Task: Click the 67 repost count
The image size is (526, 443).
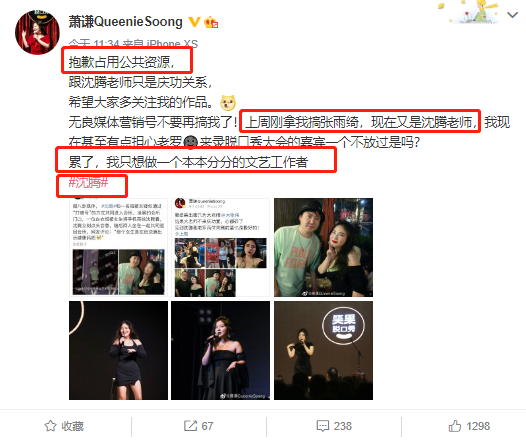Action: coord(207,426)
